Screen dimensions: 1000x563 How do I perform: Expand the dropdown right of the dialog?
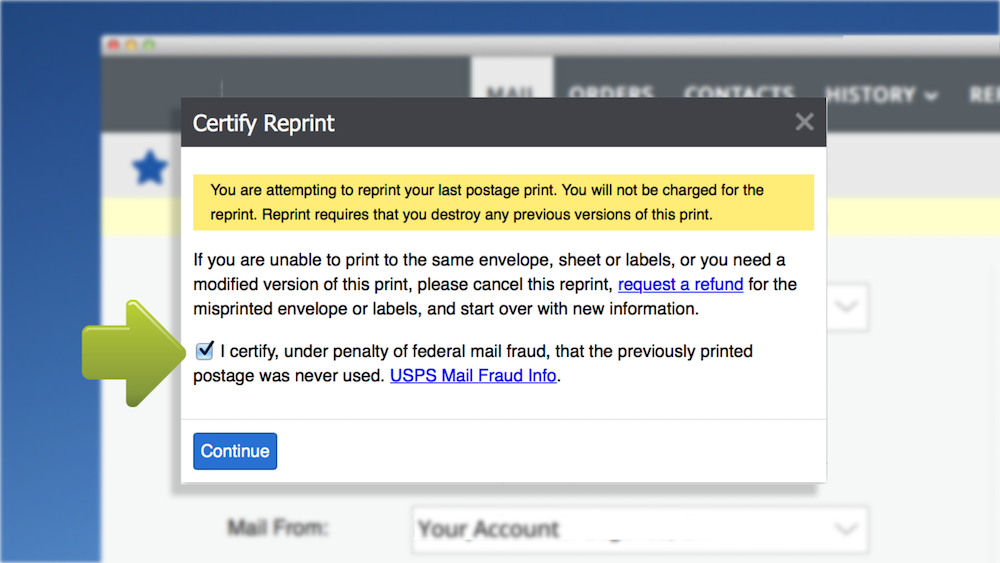coord(846,307)
